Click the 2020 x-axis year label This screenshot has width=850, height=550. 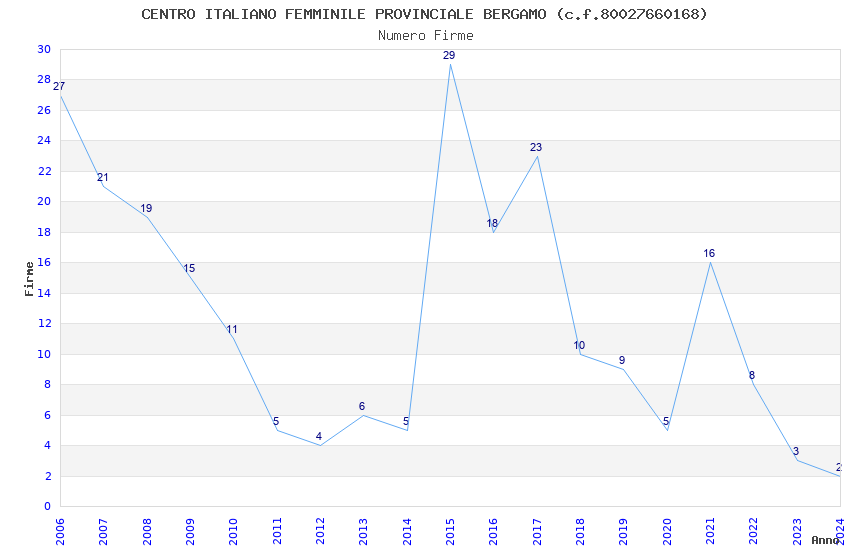[667, 532]
